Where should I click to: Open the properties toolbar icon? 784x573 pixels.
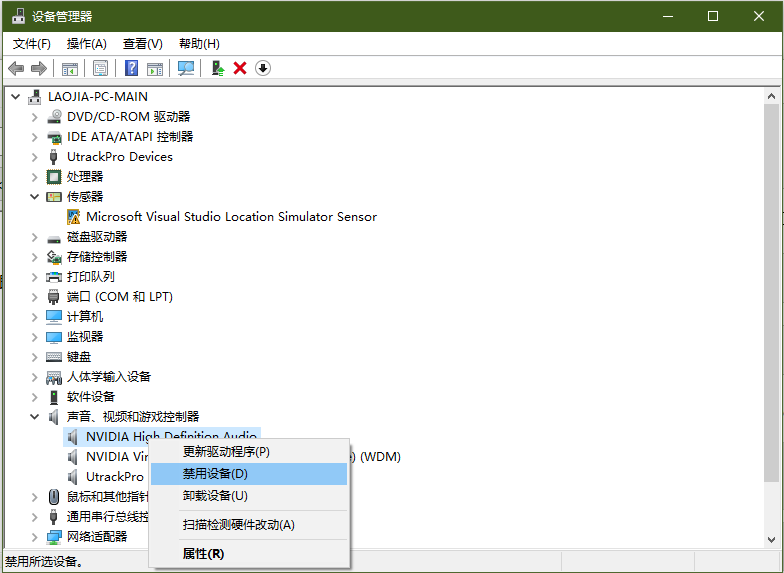point(100,68)
